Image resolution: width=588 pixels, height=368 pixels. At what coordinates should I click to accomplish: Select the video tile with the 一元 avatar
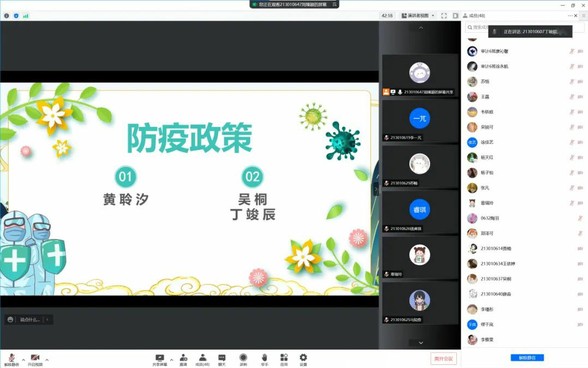419,121
